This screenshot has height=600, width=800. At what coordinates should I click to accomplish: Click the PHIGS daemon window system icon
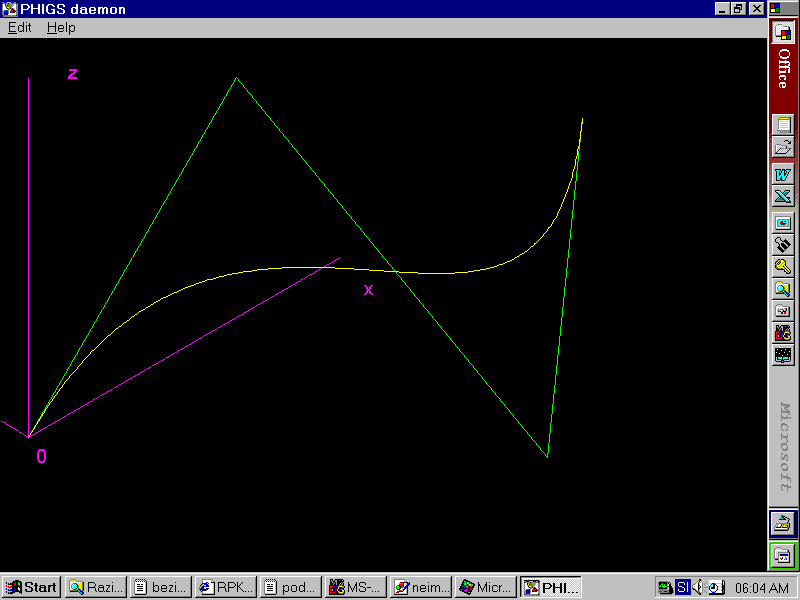pos(10,9)
